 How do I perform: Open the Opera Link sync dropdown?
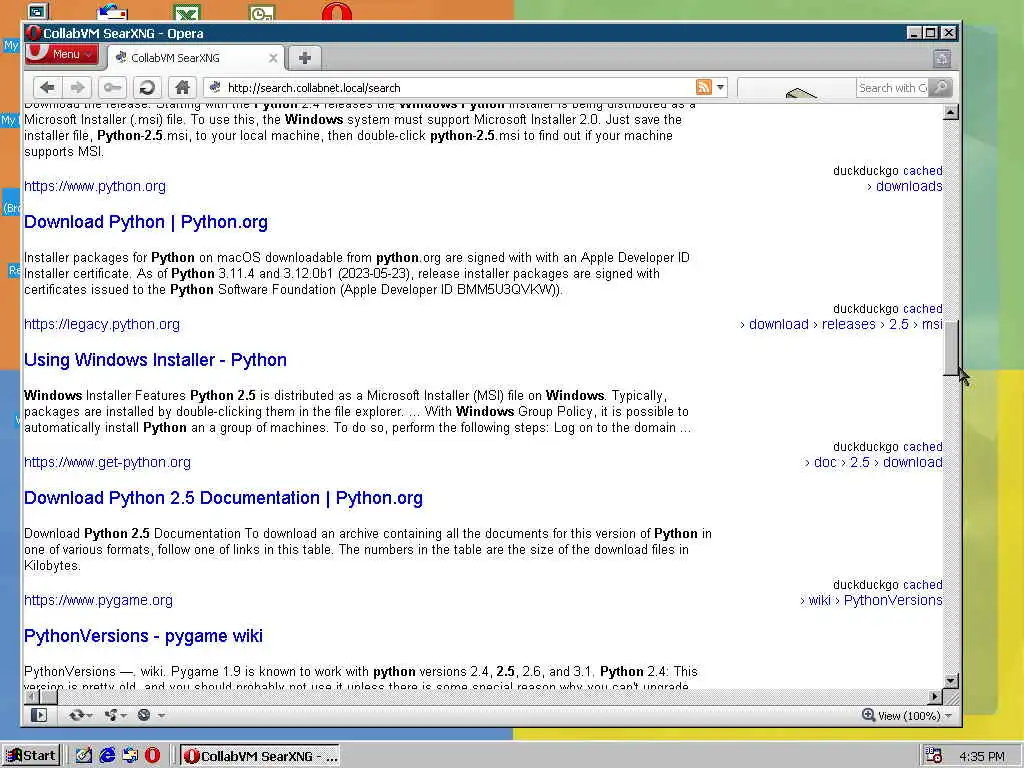pos(81,715)
